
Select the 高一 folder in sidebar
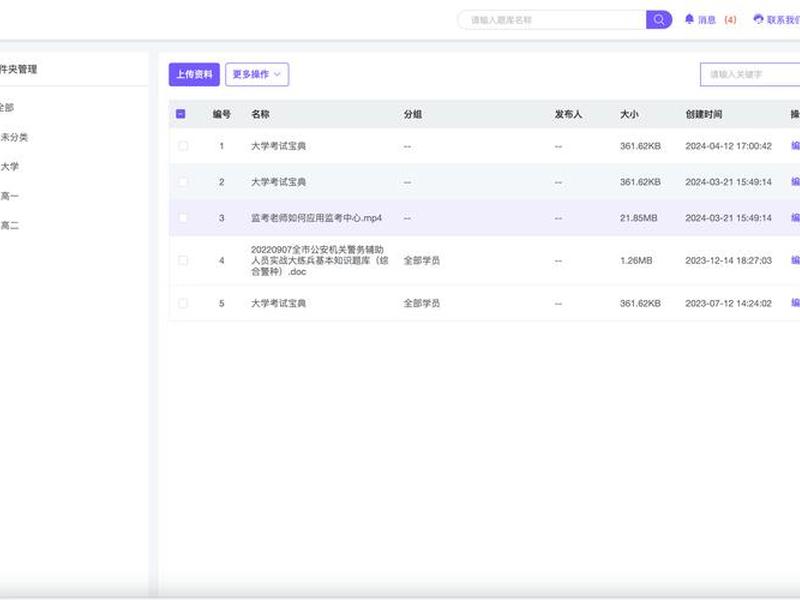pyautogui.click(x=9, y=196)
